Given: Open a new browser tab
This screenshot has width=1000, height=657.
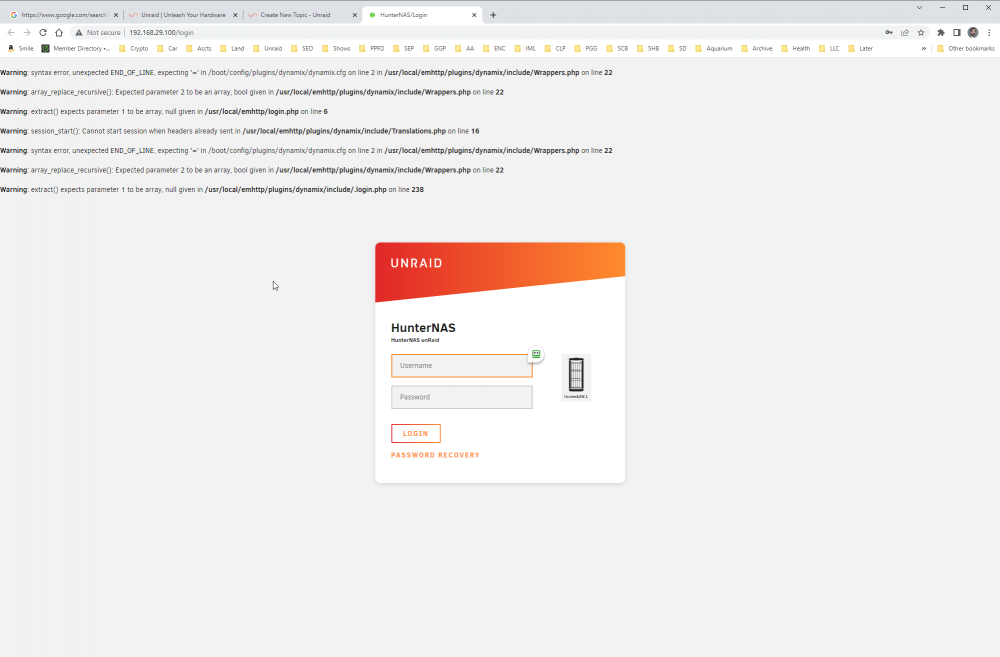Looking at the screenshot, I should [x=493, y=15].
